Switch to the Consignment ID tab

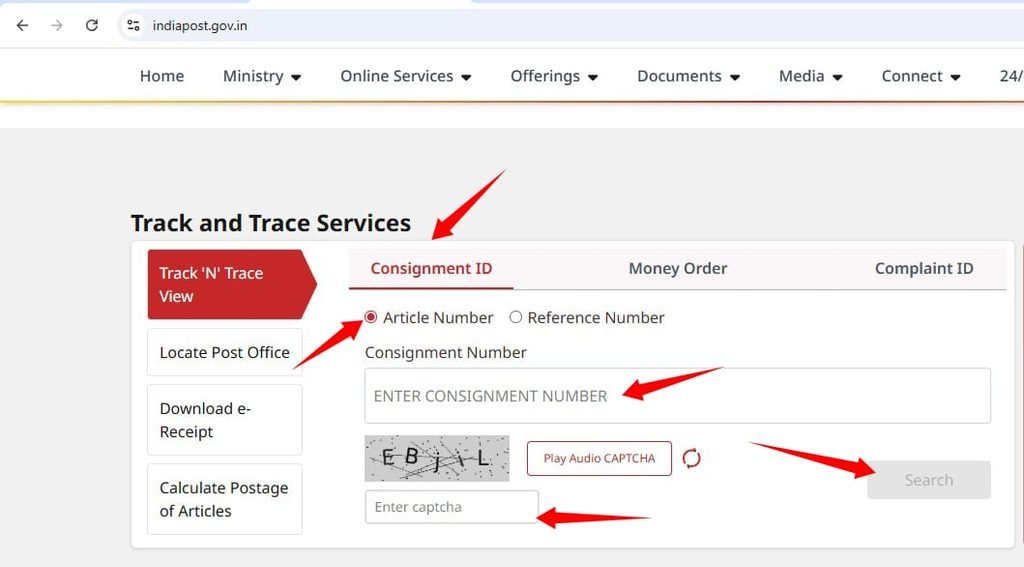[x=431, y=268]
